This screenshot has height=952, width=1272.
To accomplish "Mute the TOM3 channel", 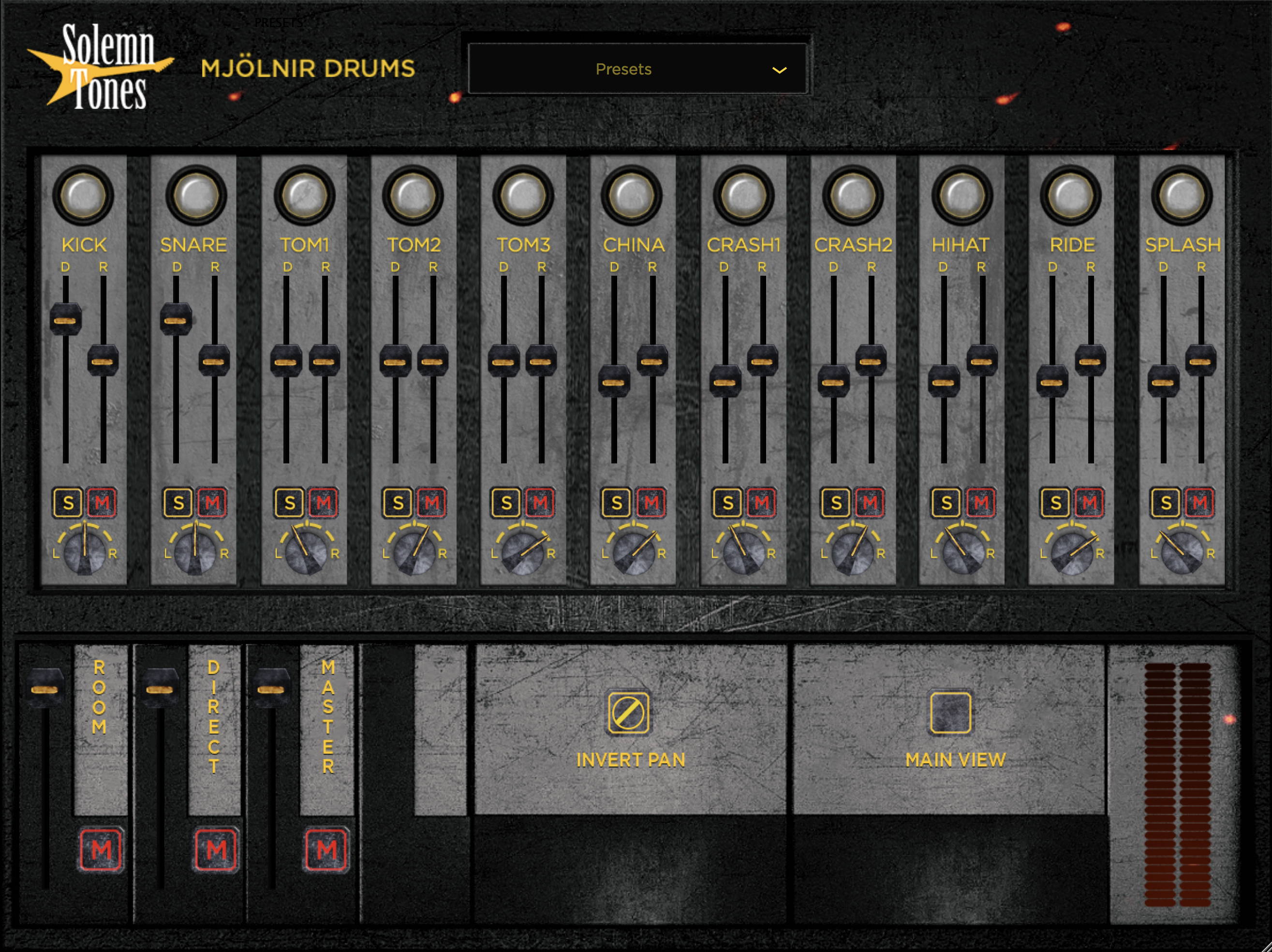I will pos(540,503).
